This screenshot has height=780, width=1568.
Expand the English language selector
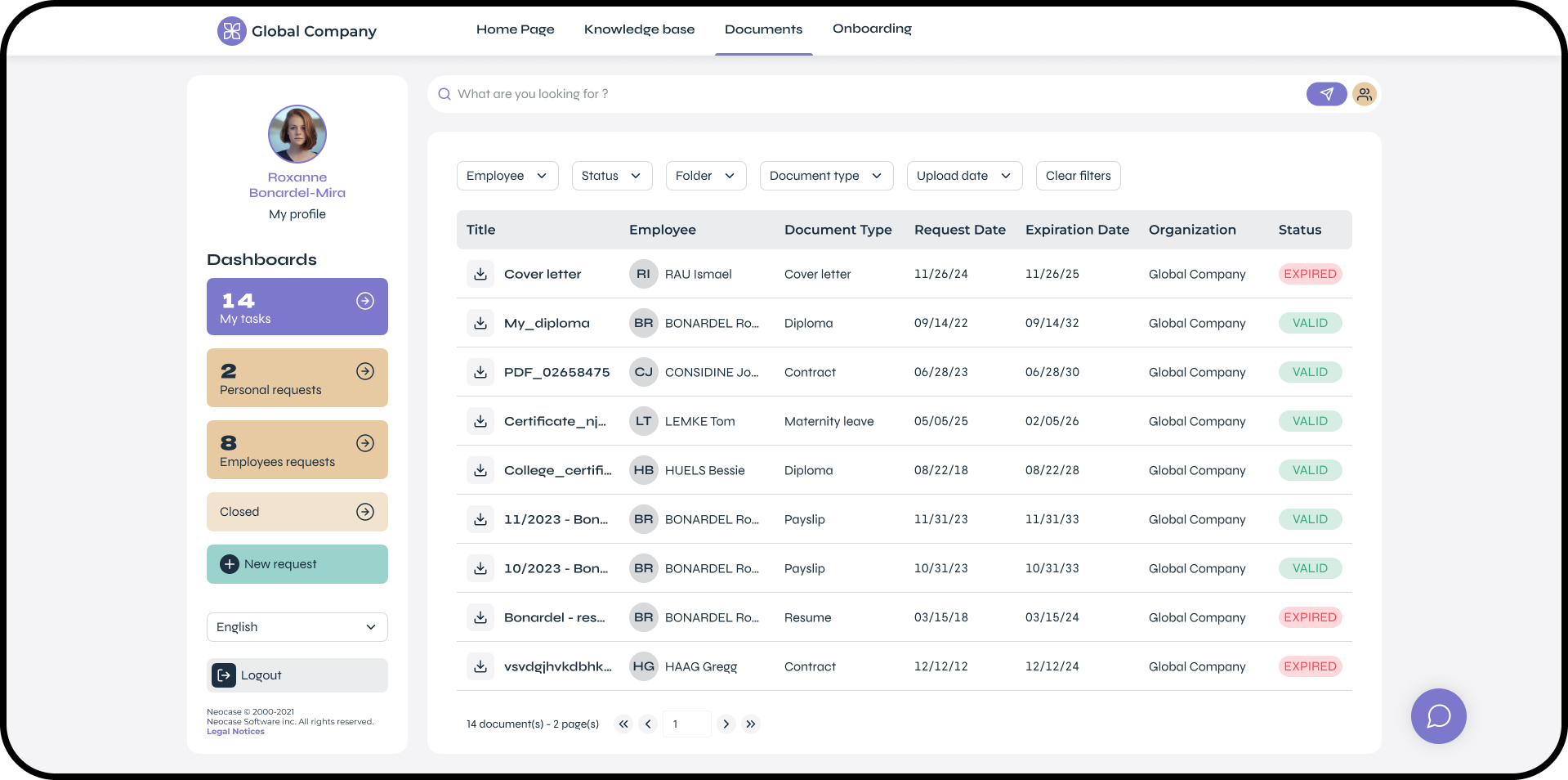coord(297,627)
